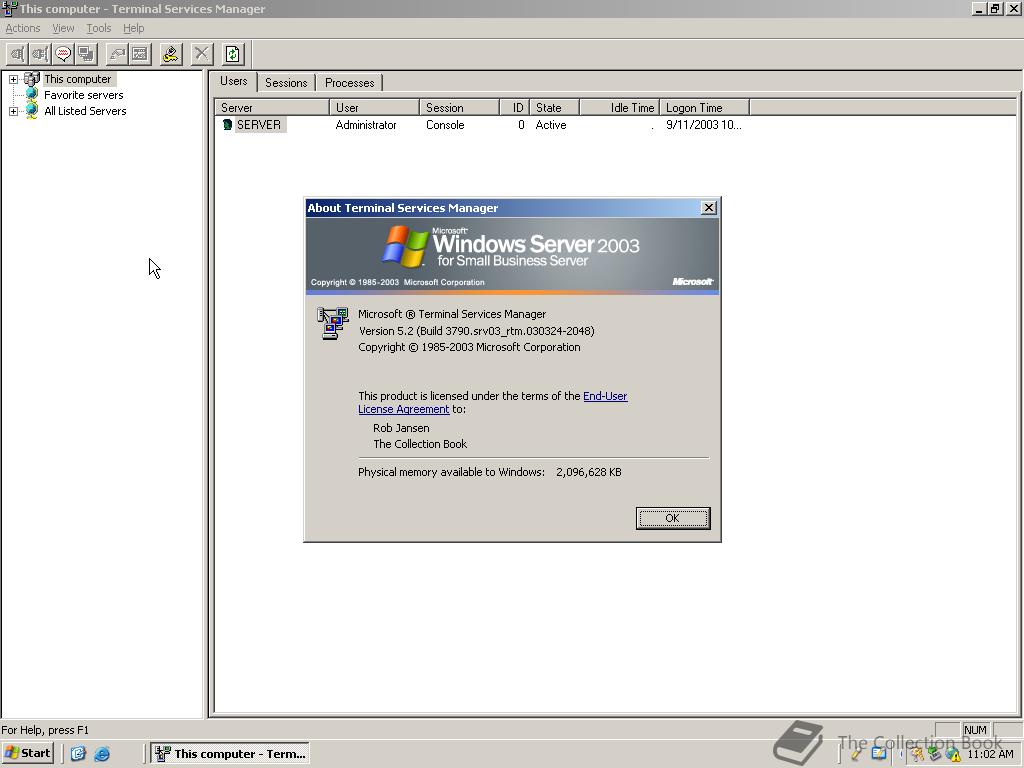Sort by the ID column header

pos(515,108)
